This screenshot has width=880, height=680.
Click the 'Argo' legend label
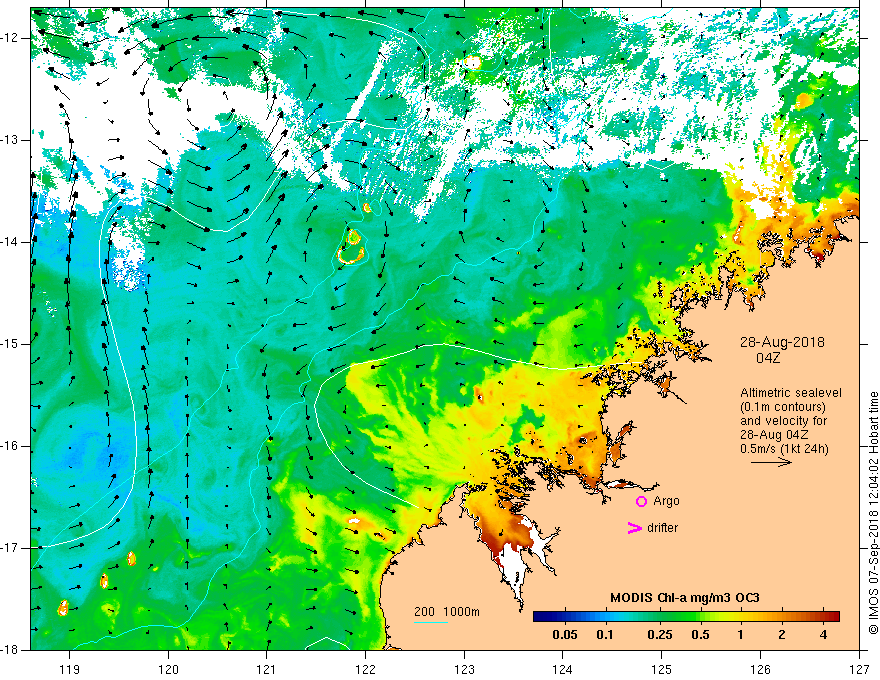point(666,501)
